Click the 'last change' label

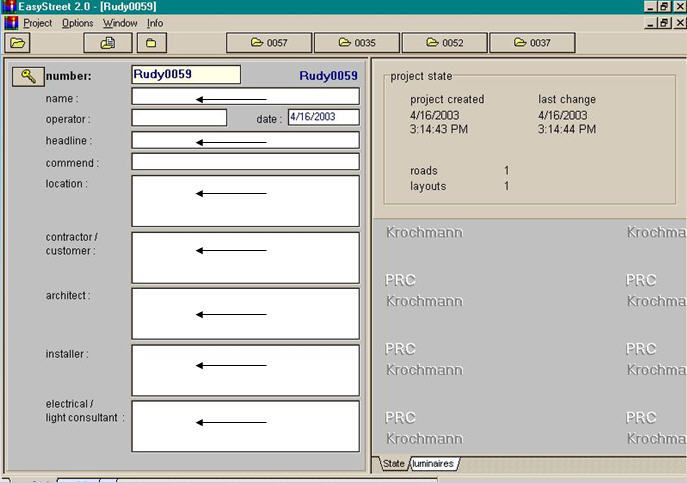point(567,99)
